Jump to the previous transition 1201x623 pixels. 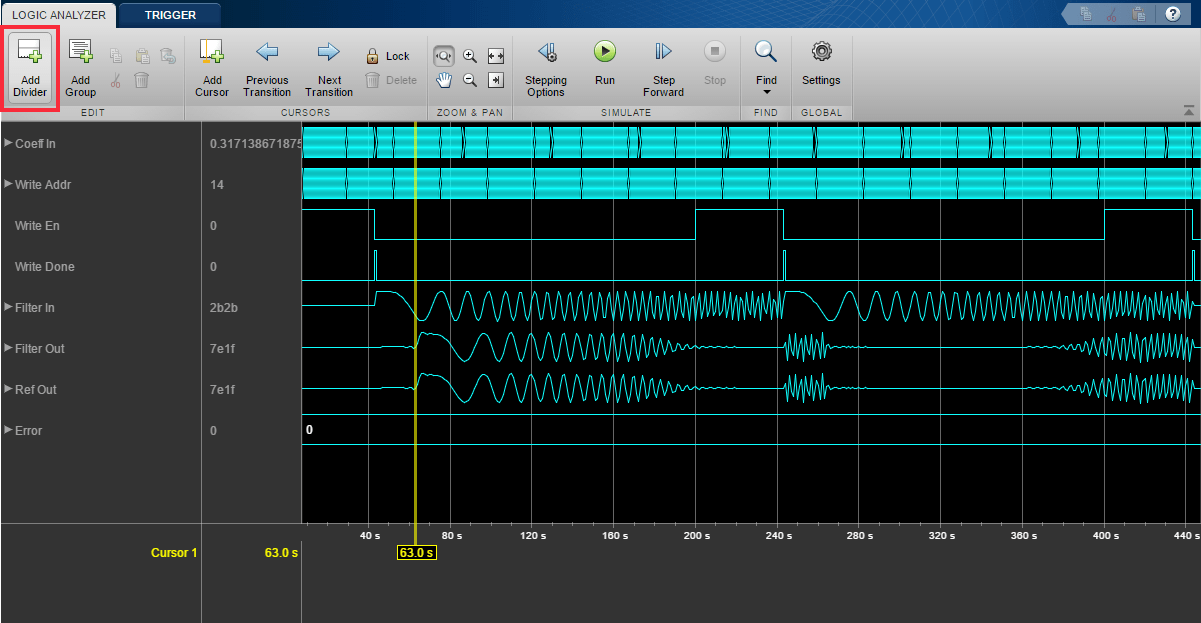pyautogui.click(x=266, y=67)
